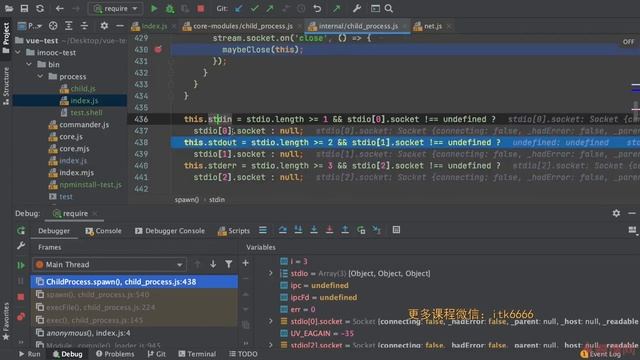Click the Synchronize refresh icon
This screenshot has height=360, width=640.
pos(40,9)
